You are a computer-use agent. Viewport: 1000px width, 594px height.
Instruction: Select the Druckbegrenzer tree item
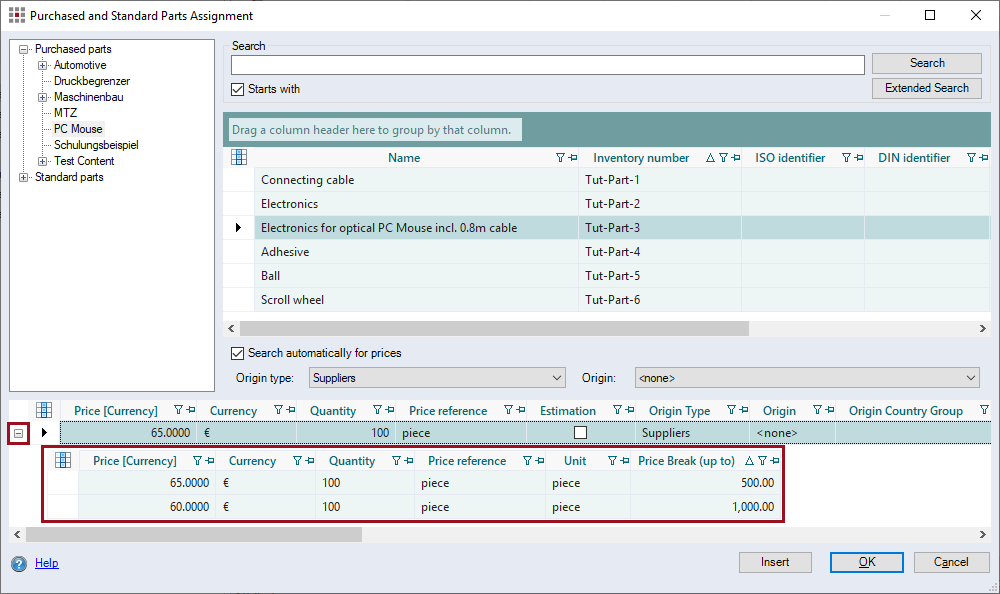click(x=92, y=81)
